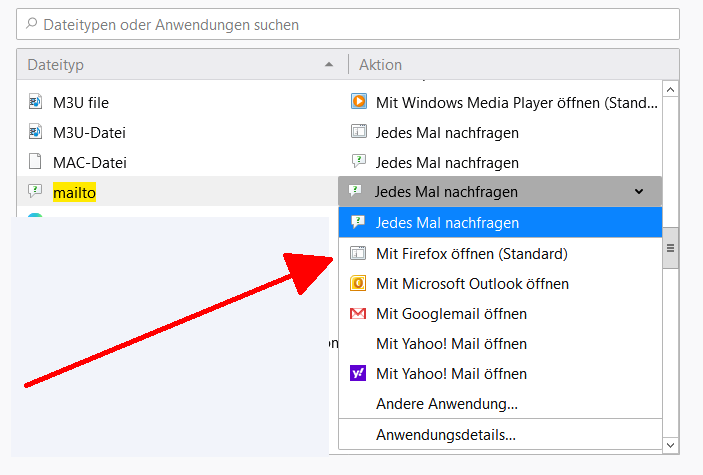
Task: Click the purple Yahoo Mail icon
Action: pyautogui.click(x=358, y=374)
